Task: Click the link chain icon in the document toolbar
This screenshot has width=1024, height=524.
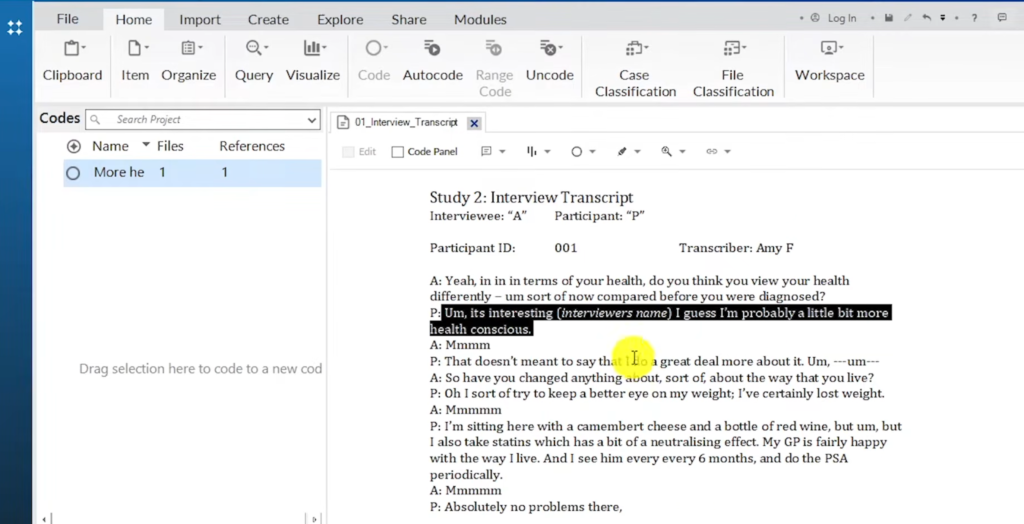Action: tap(712, 152)
